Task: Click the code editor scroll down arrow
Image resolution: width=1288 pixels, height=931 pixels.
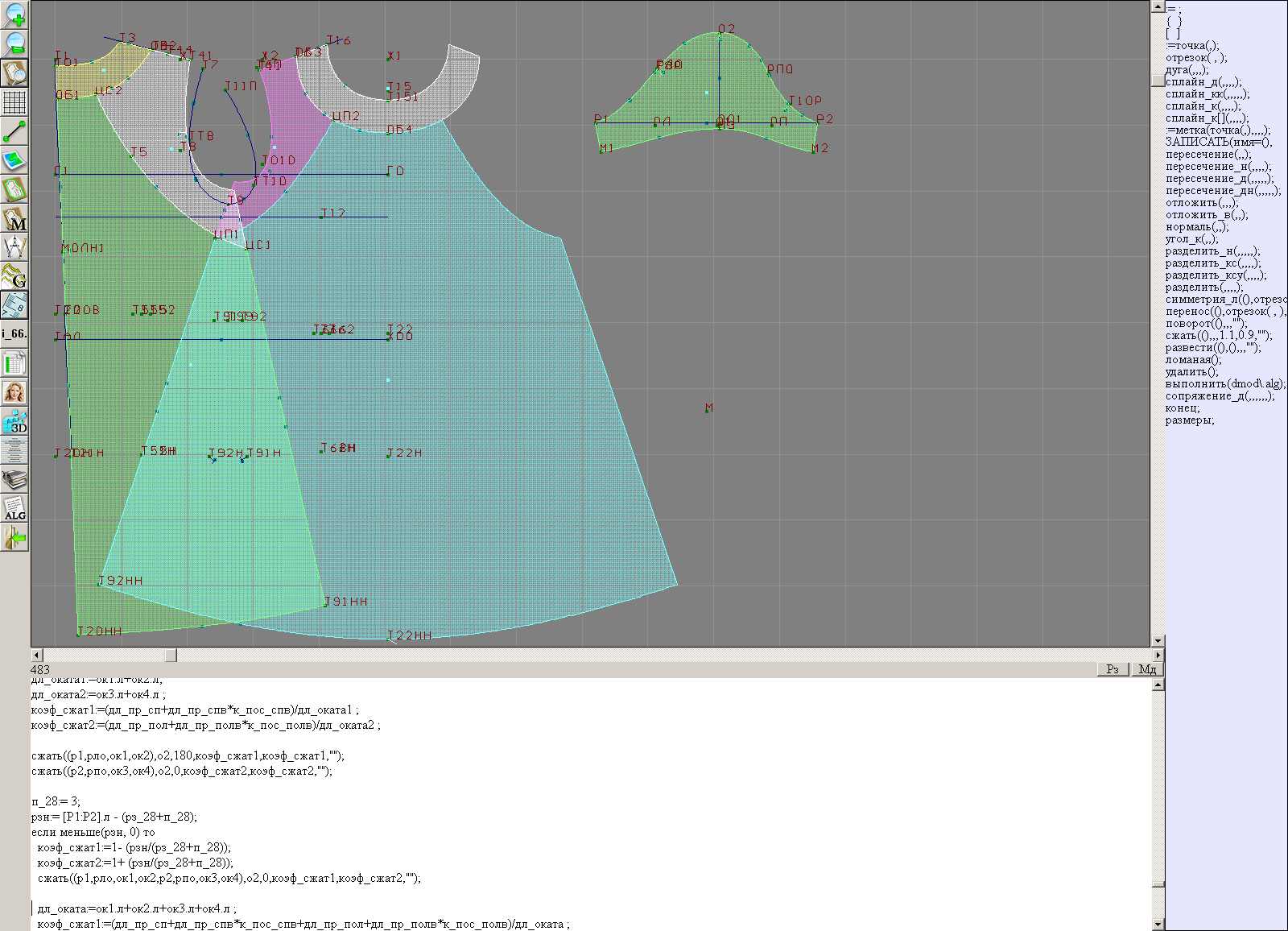Action: [x=1158, y=925]
